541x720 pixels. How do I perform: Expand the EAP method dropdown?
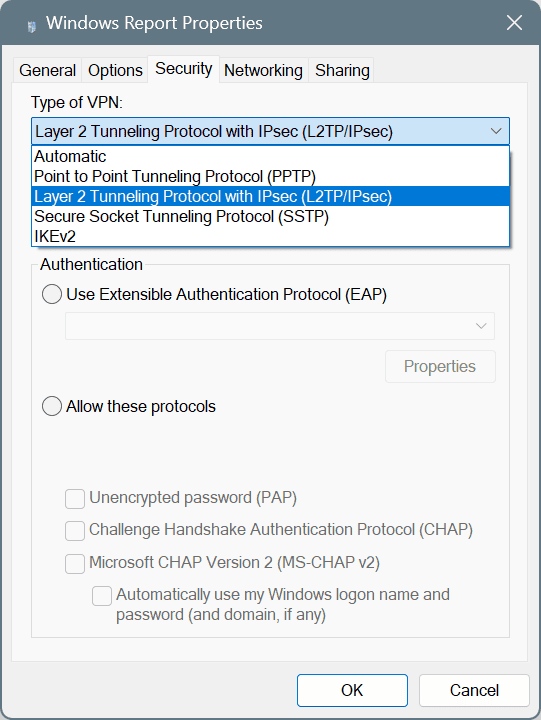[280, 326]
